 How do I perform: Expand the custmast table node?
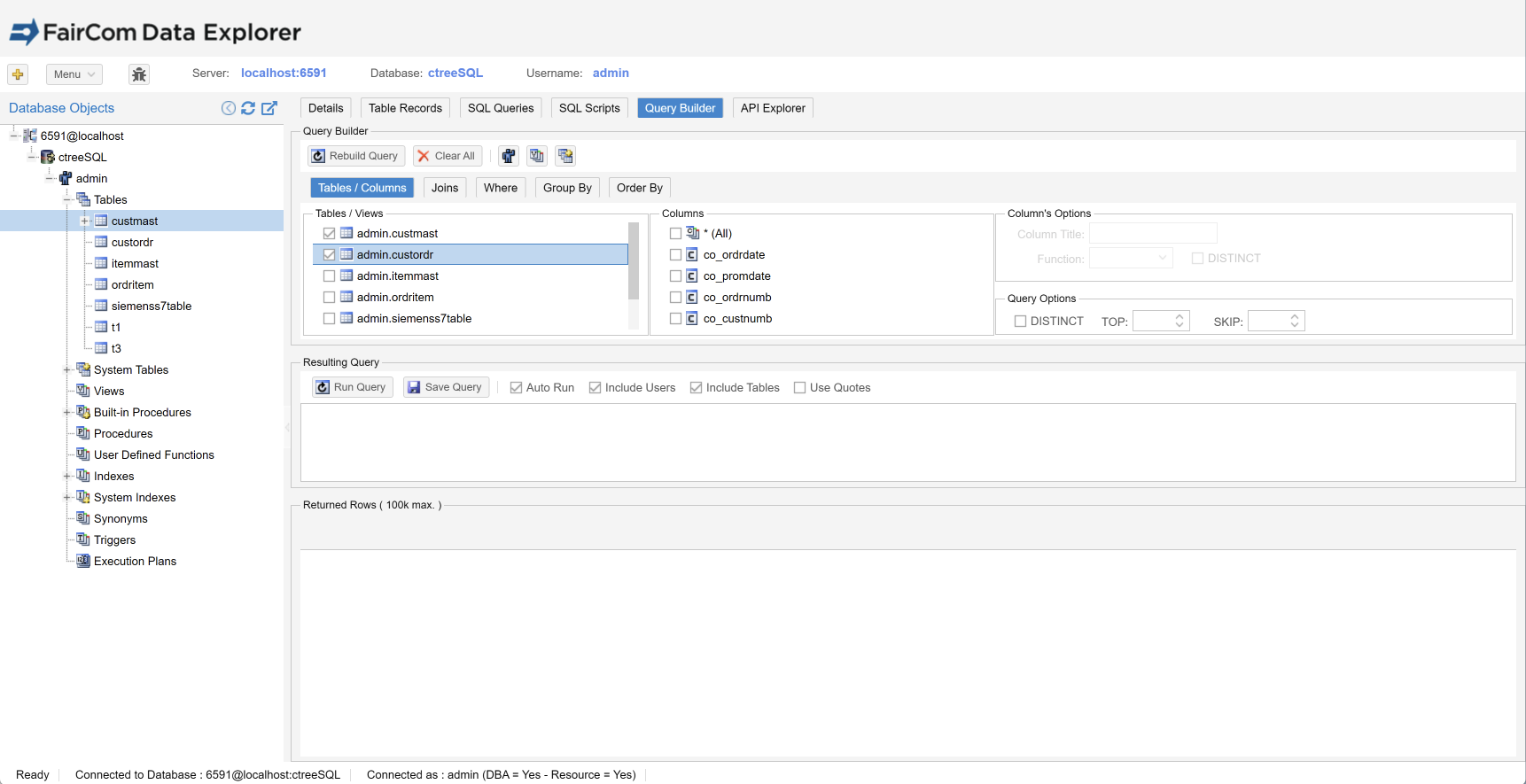pos(84,221)
